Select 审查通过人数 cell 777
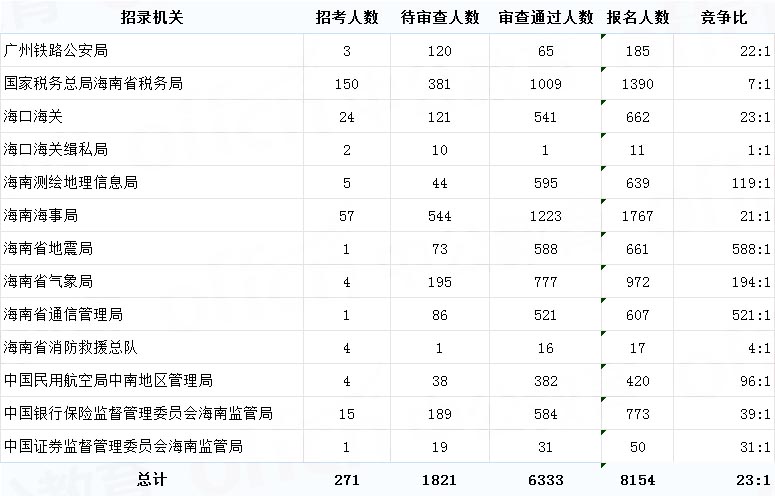Image resolution: width=775 pixels, height=496 pixels. point(546,282)
